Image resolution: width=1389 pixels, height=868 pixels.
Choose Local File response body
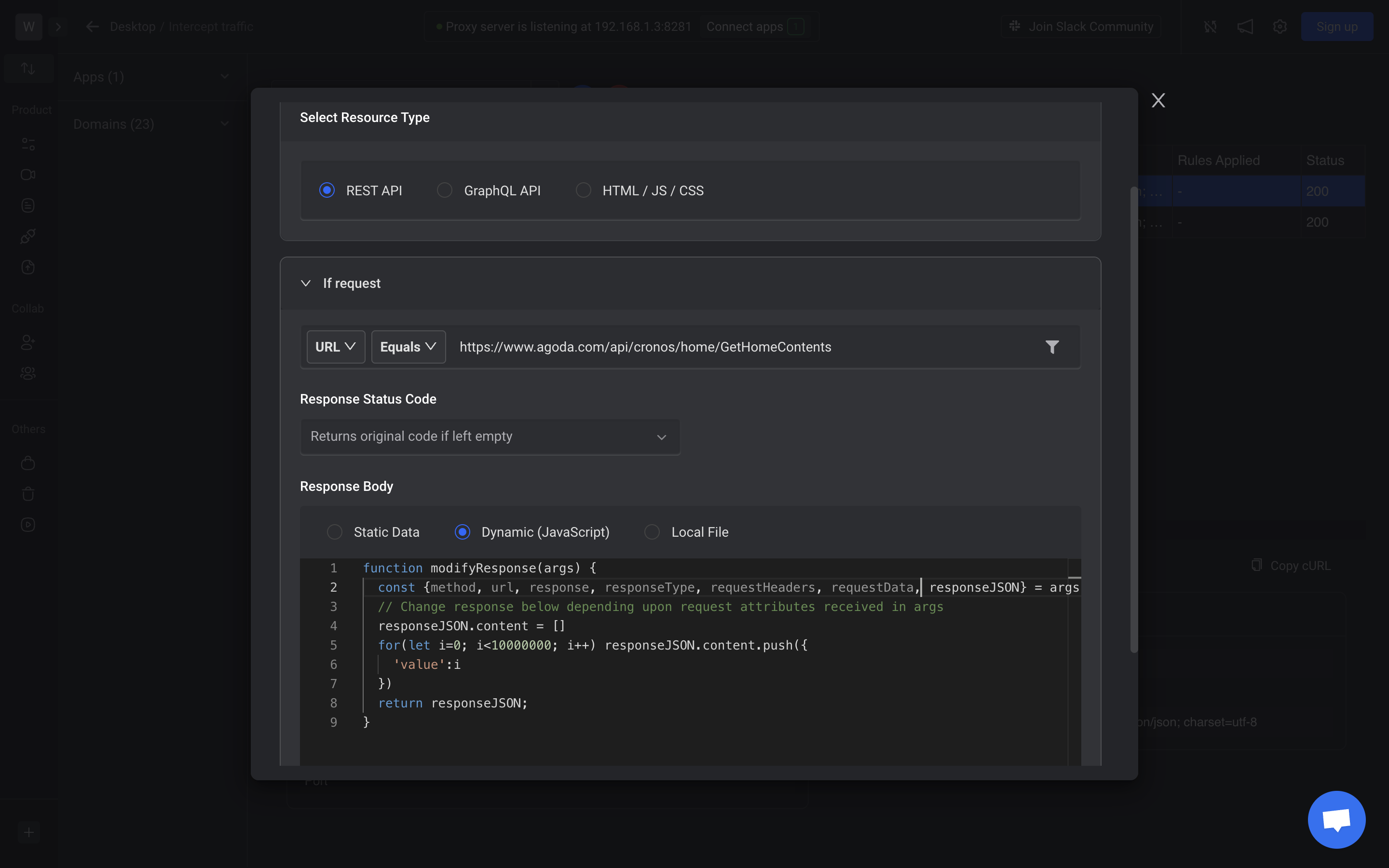(652, 532)
